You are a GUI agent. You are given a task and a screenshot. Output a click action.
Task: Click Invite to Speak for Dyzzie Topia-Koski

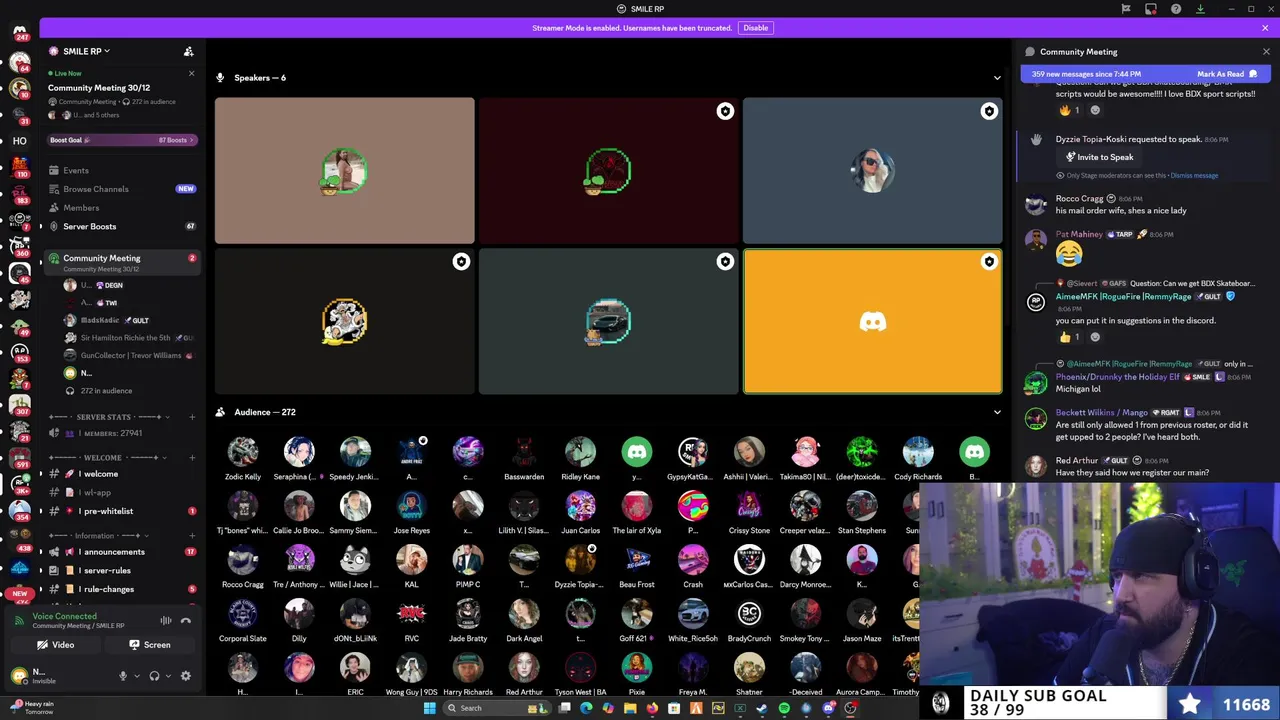[x=1100, y=157]
